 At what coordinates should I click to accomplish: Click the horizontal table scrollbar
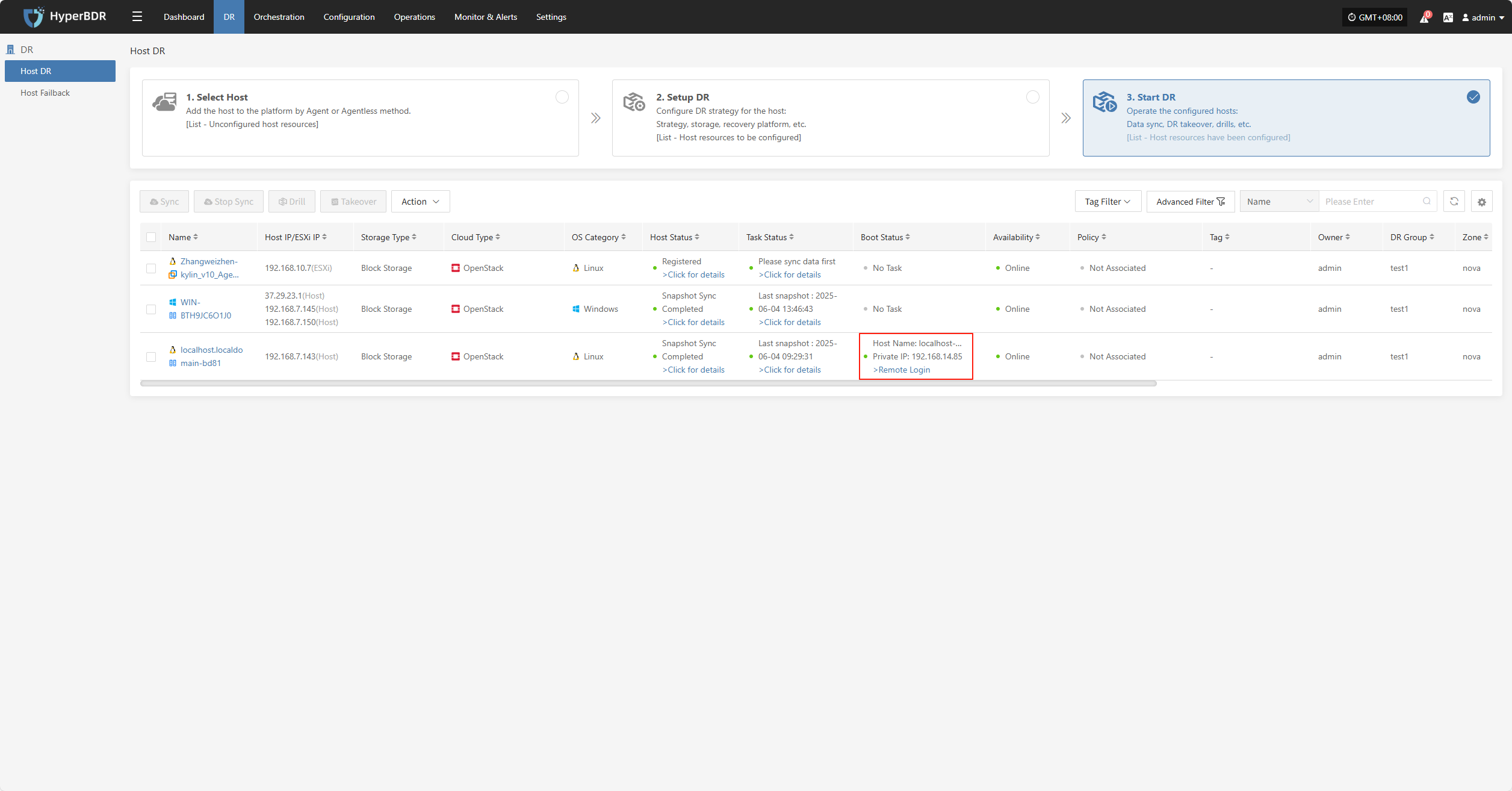click(648, 383)
